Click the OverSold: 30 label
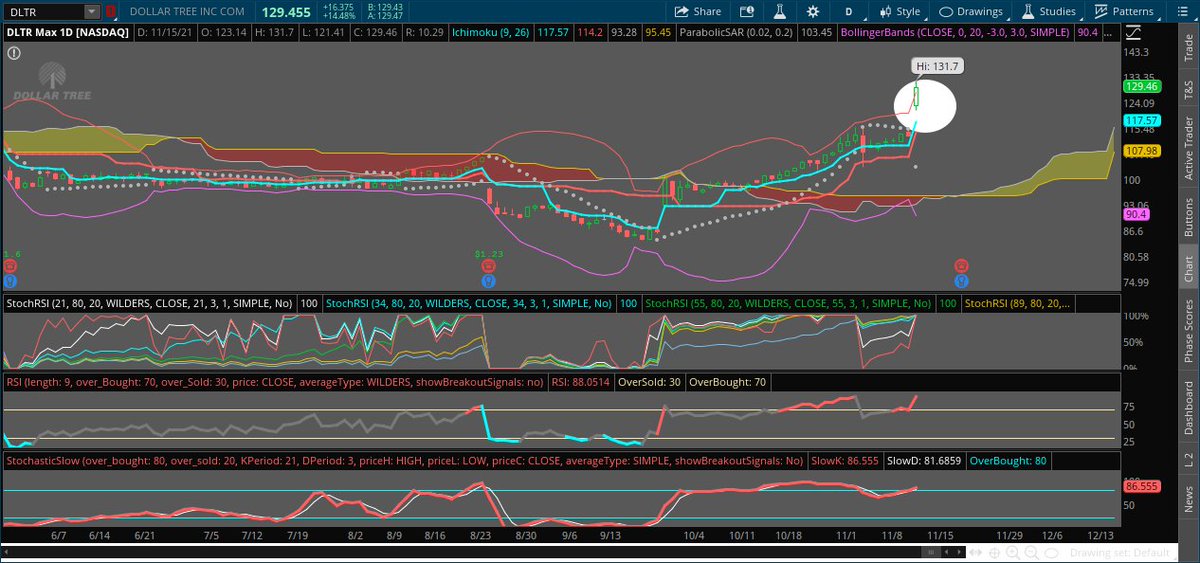The width and height of the screenshot is (1200, 563). tap(650, 381)
